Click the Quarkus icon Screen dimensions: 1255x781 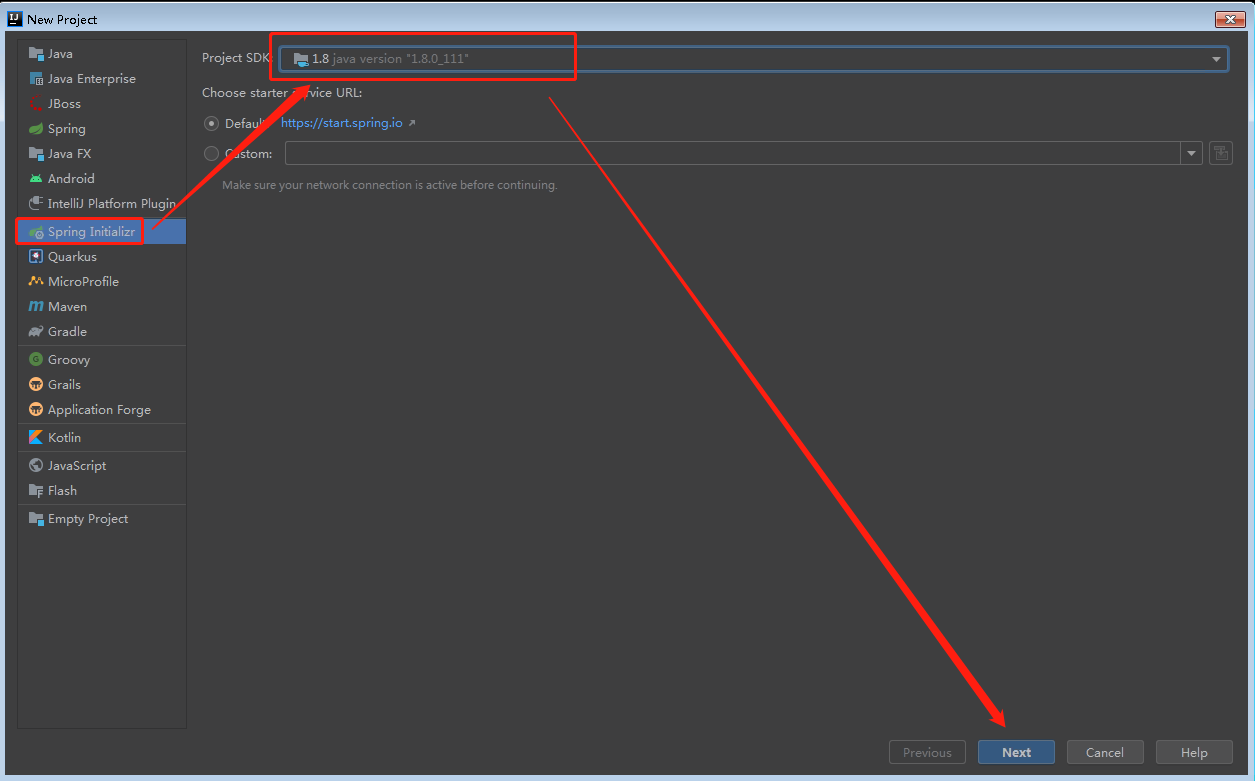[x=36, y=257]
